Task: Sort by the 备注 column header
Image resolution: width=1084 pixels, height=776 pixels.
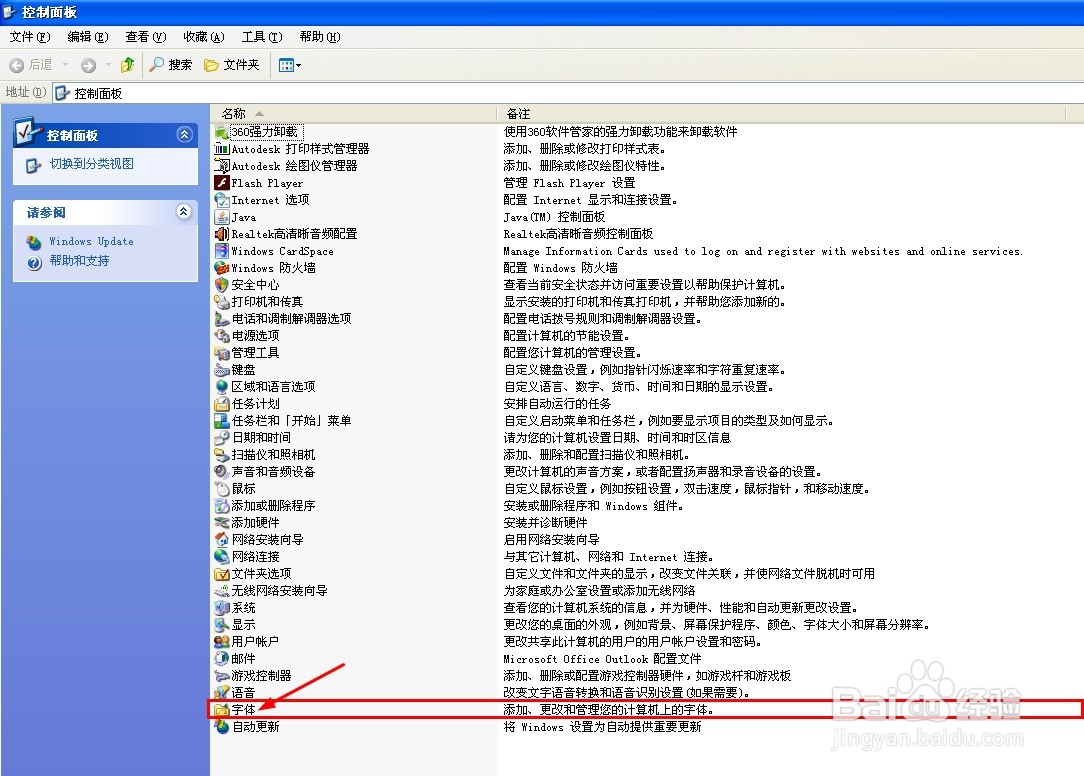Action: tap(781, 113)
